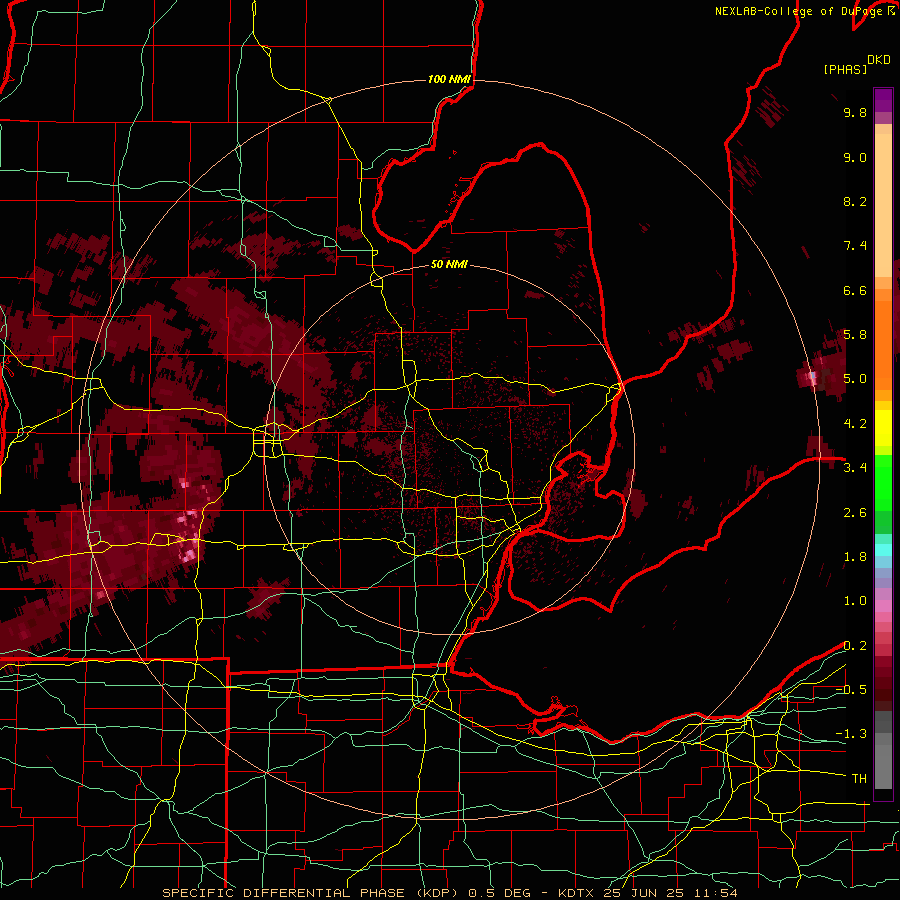Click the cyan segment of the color bar
The width and height of the screenshot is (900, 900).
pyautogui.click(x=883, y=550)
